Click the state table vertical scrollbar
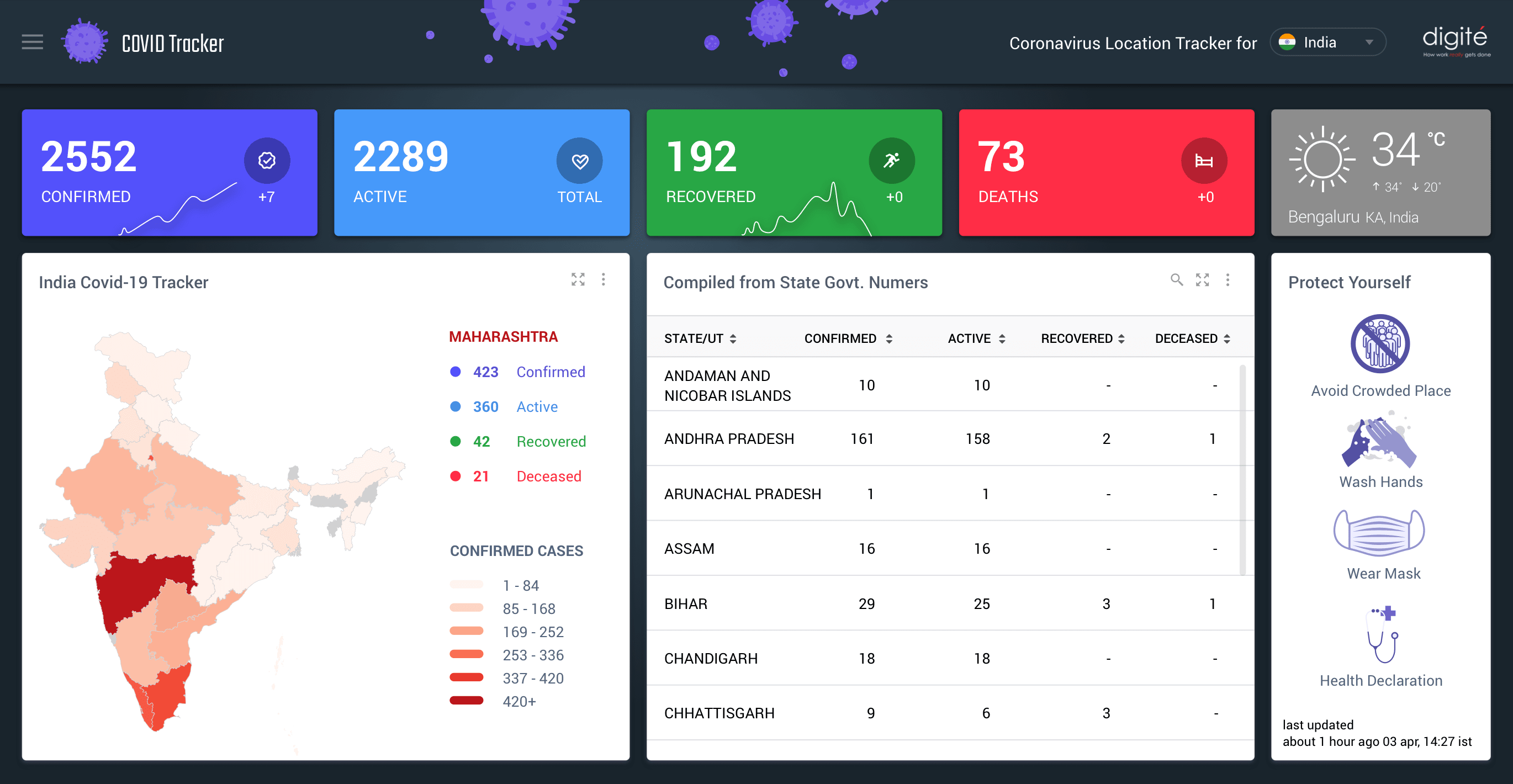1513x784 pixels. 1242,470
